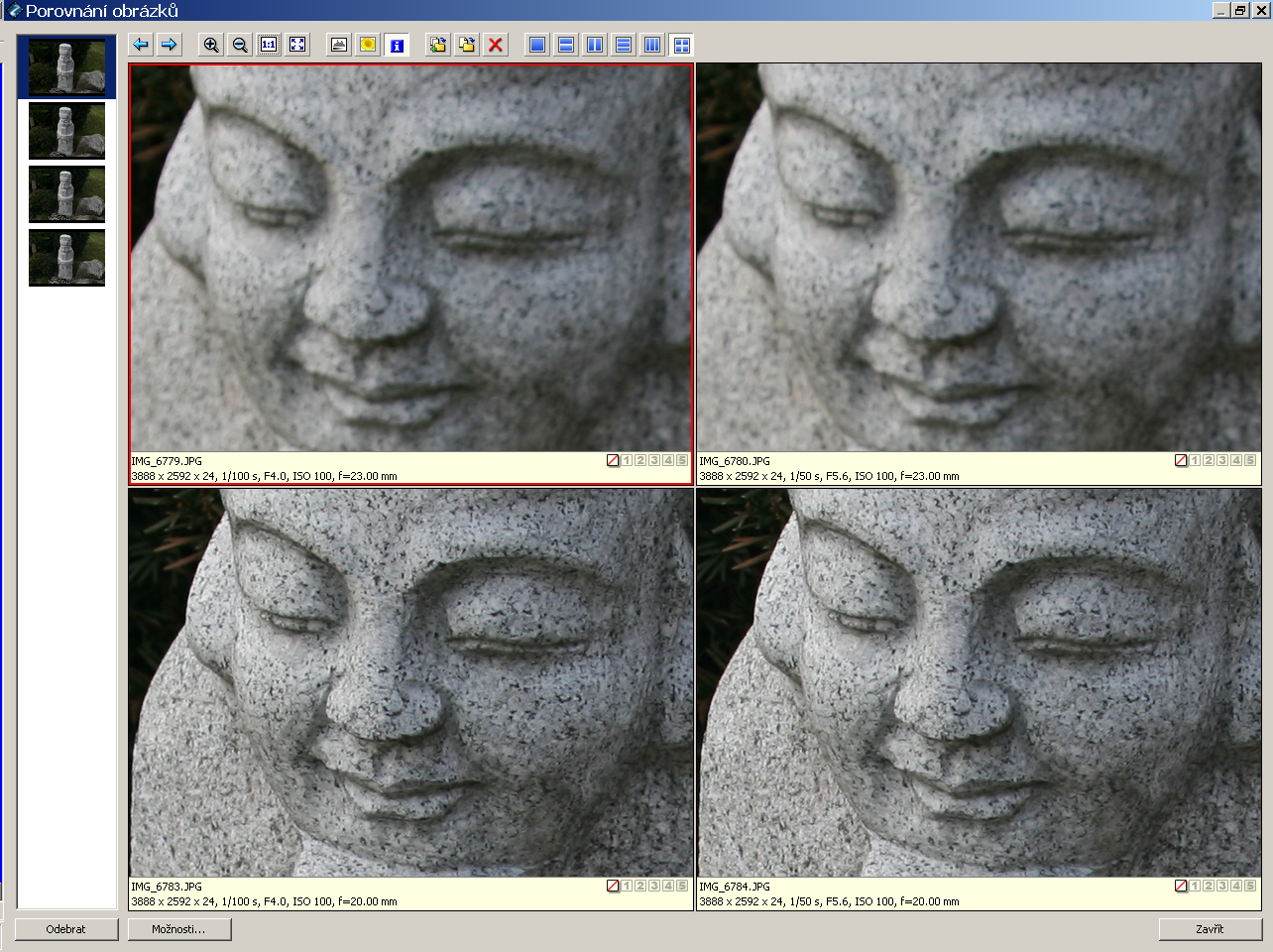1273x952 pixels.
Task: Set zoom to 1:1 actual size
Action: (x=269, y=45)
